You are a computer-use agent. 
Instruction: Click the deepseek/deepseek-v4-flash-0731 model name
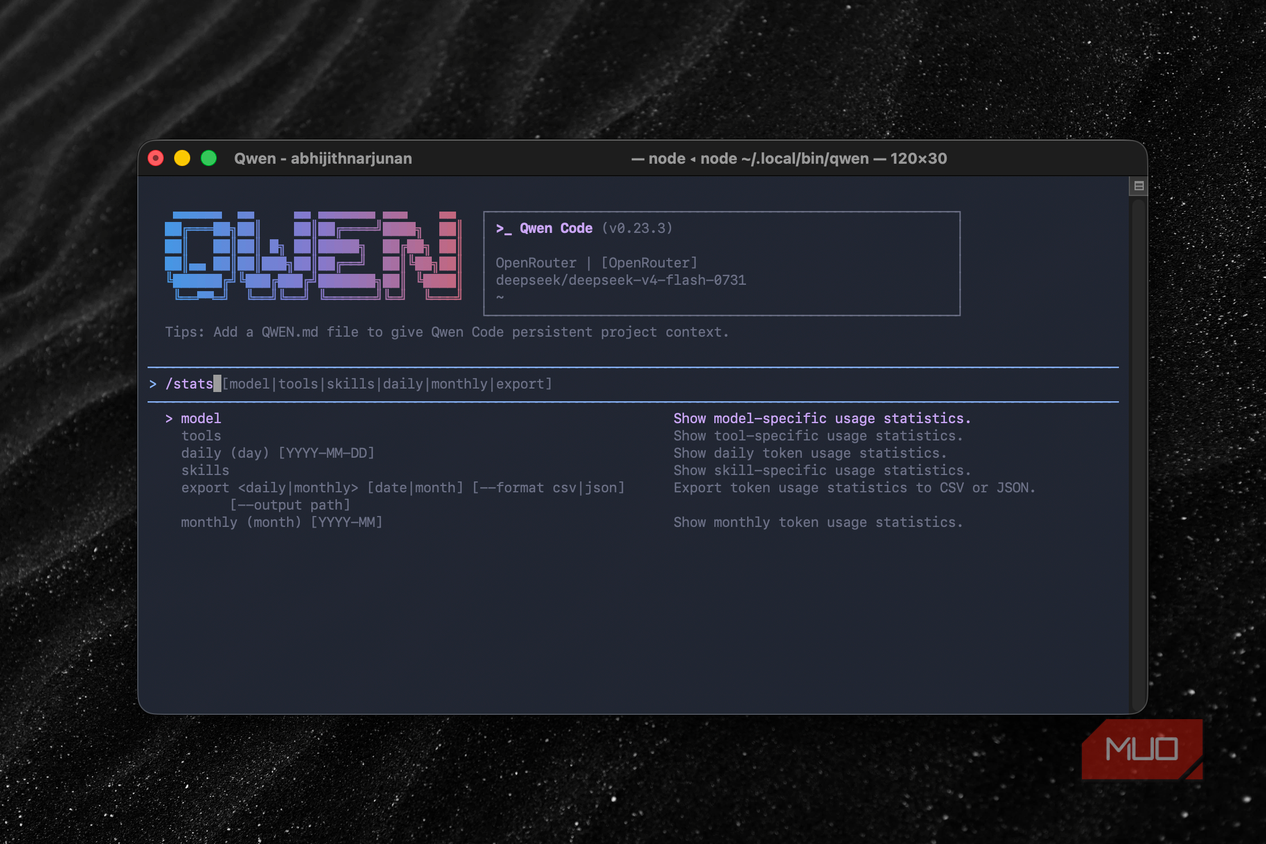621,280
